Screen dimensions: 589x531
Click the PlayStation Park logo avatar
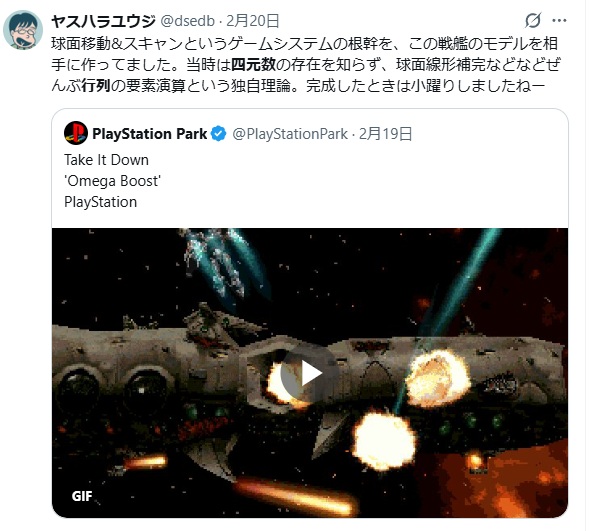coord(76,133)
